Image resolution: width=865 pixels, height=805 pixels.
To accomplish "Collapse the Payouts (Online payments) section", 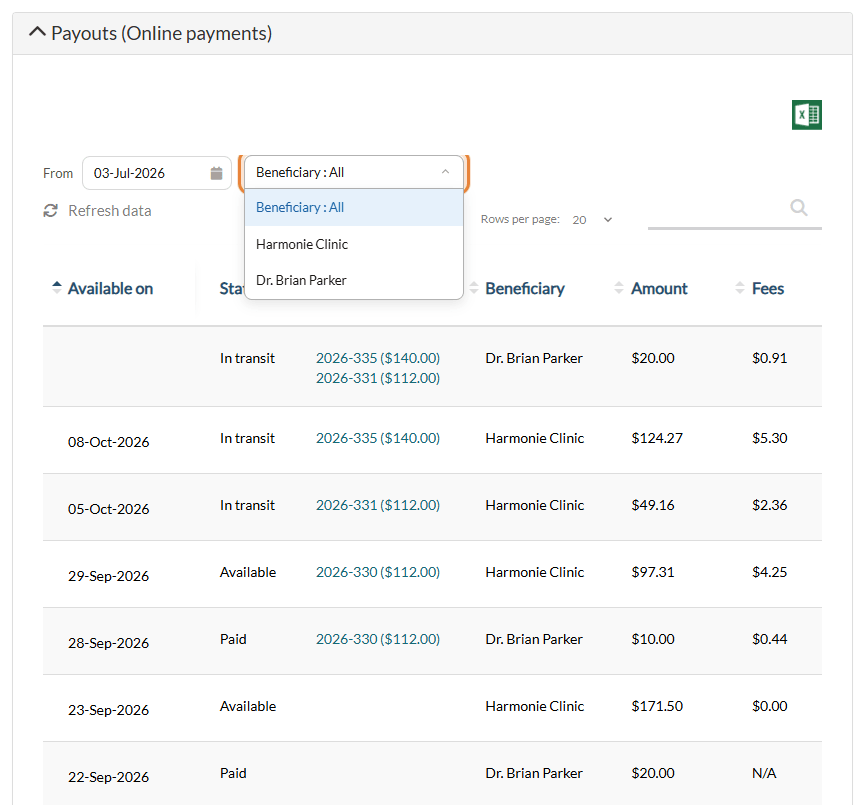I will tap(37, 32).
